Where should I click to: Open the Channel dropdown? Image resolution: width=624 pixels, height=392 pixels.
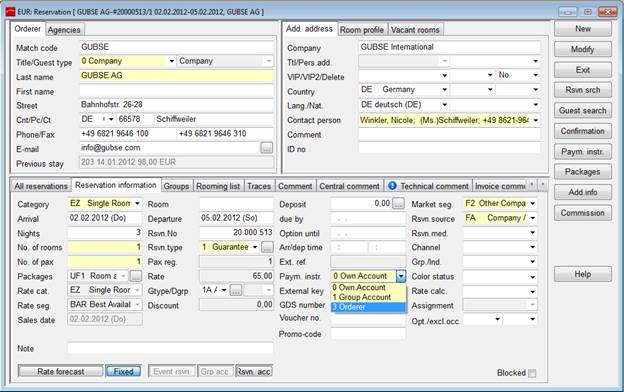click(x=532, y=247)
